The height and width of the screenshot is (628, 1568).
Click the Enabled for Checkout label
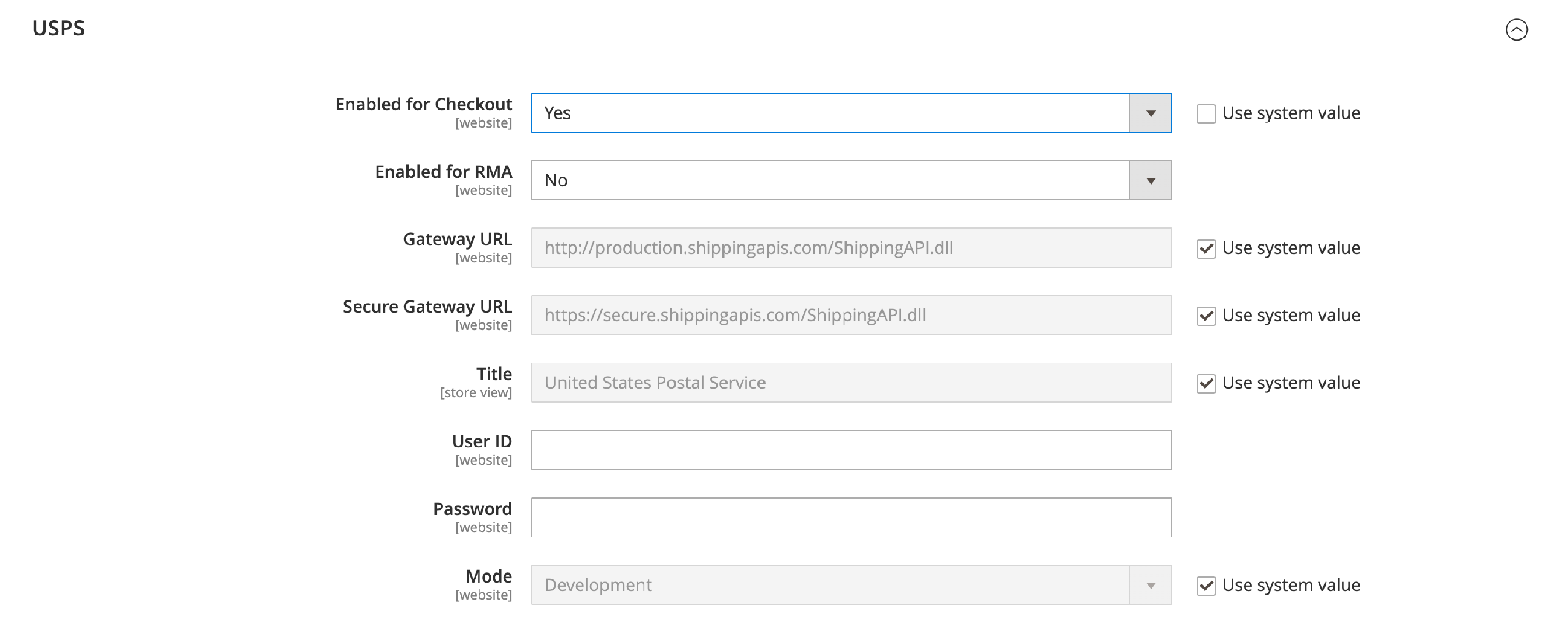pos(423,104)
